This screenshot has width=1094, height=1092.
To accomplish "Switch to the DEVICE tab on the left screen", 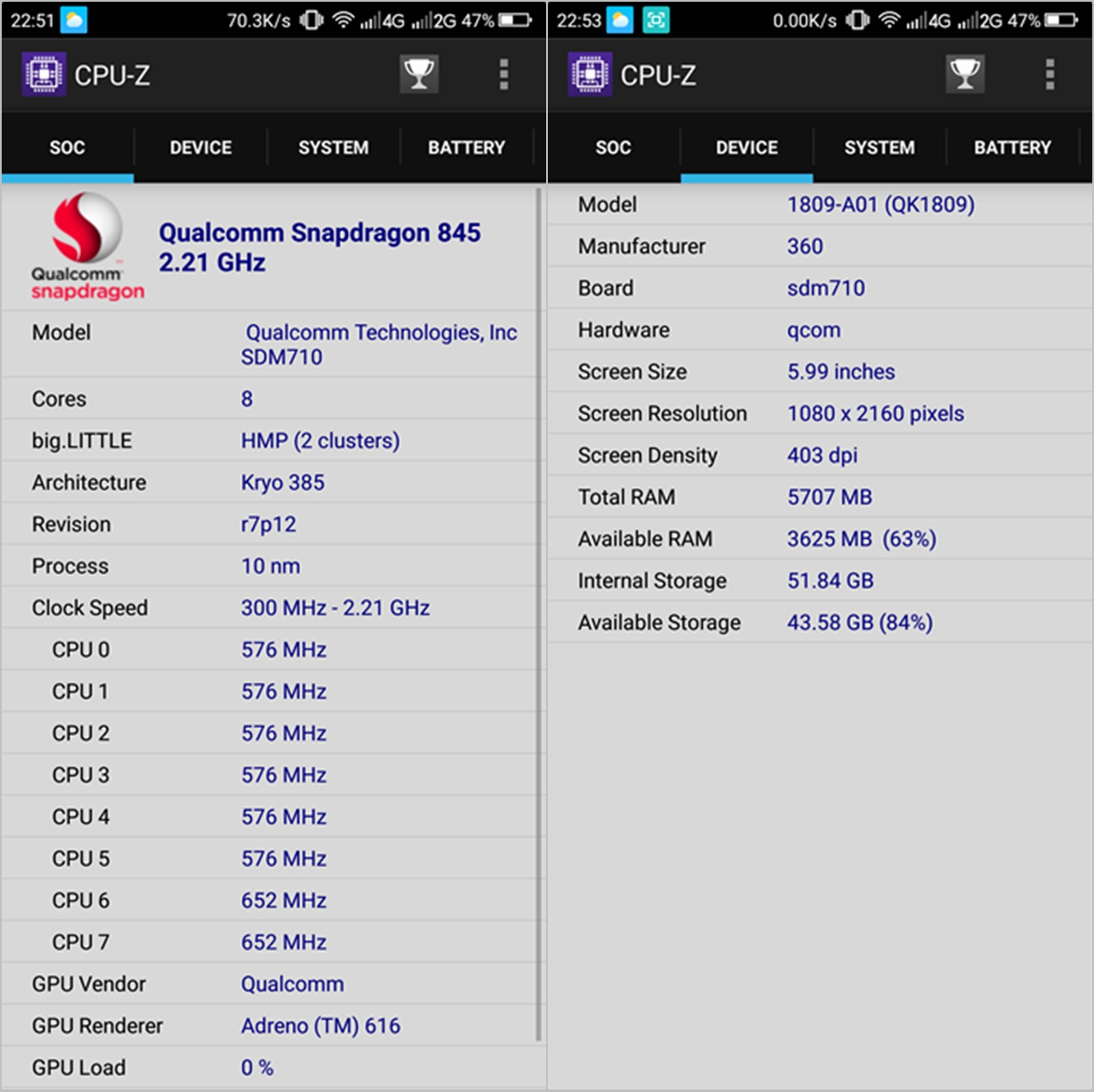I will pyautogui.click(x=200, y=147).
